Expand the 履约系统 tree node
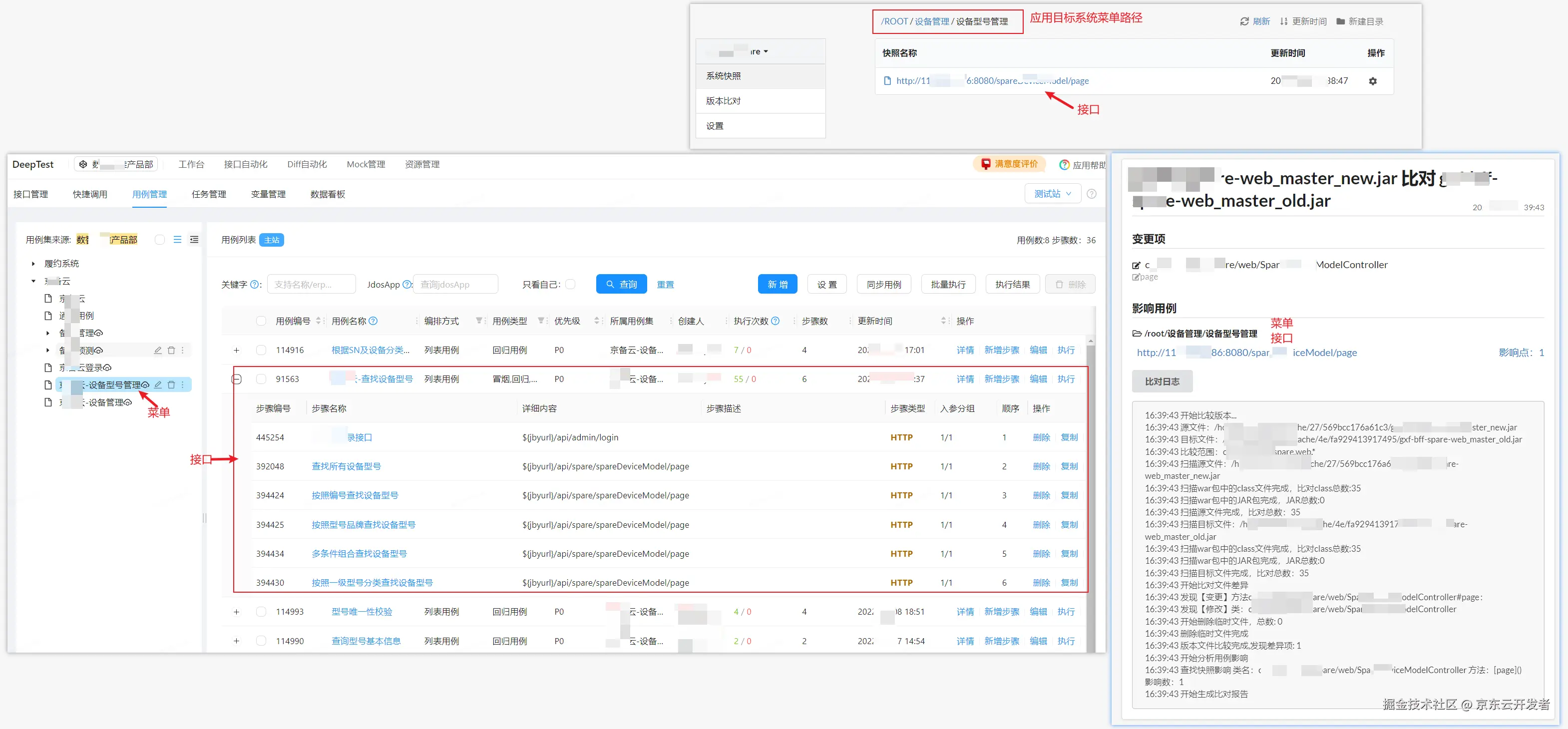The height and width of the screenshot is (729, 1568). 33,264
